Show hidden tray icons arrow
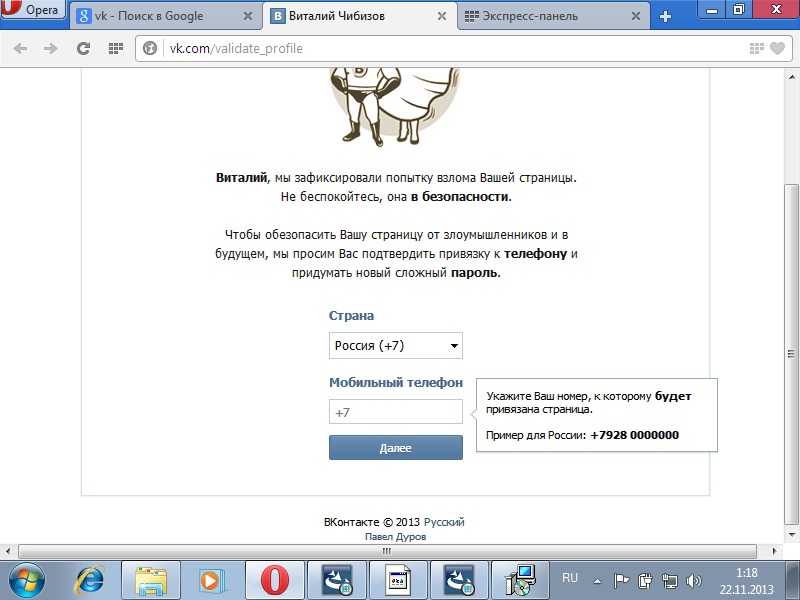This screenshot has width=800, height=600. (597, 581)
